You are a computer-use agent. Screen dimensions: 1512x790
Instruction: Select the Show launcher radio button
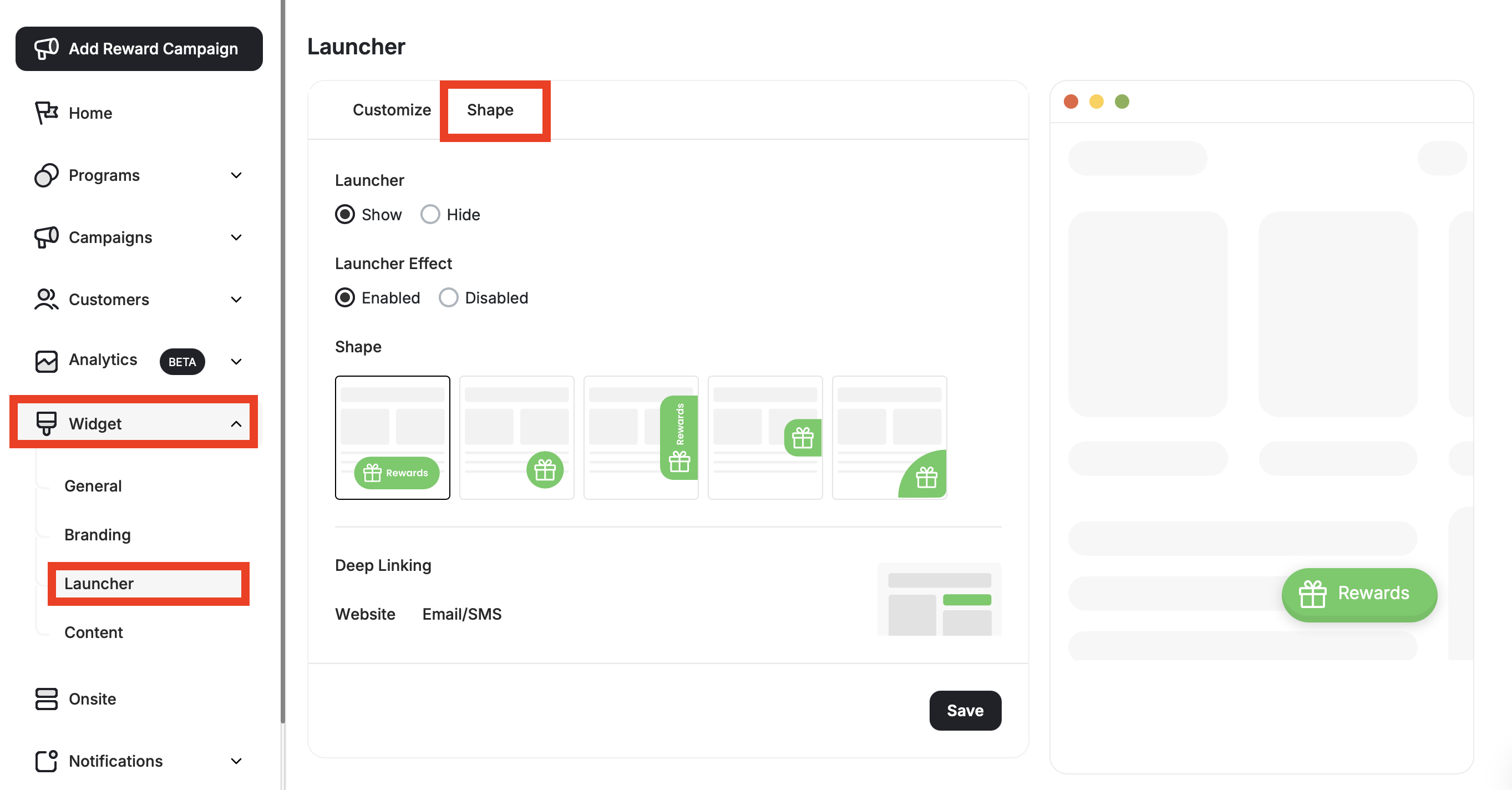[x=345, y=214]
